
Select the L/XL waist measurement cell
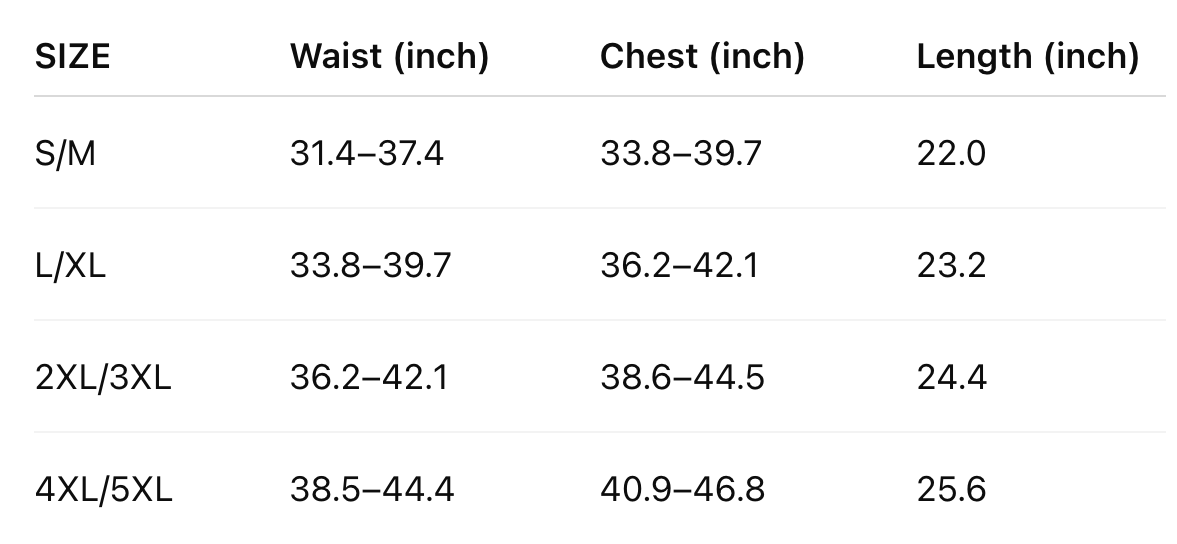point(370,266)
